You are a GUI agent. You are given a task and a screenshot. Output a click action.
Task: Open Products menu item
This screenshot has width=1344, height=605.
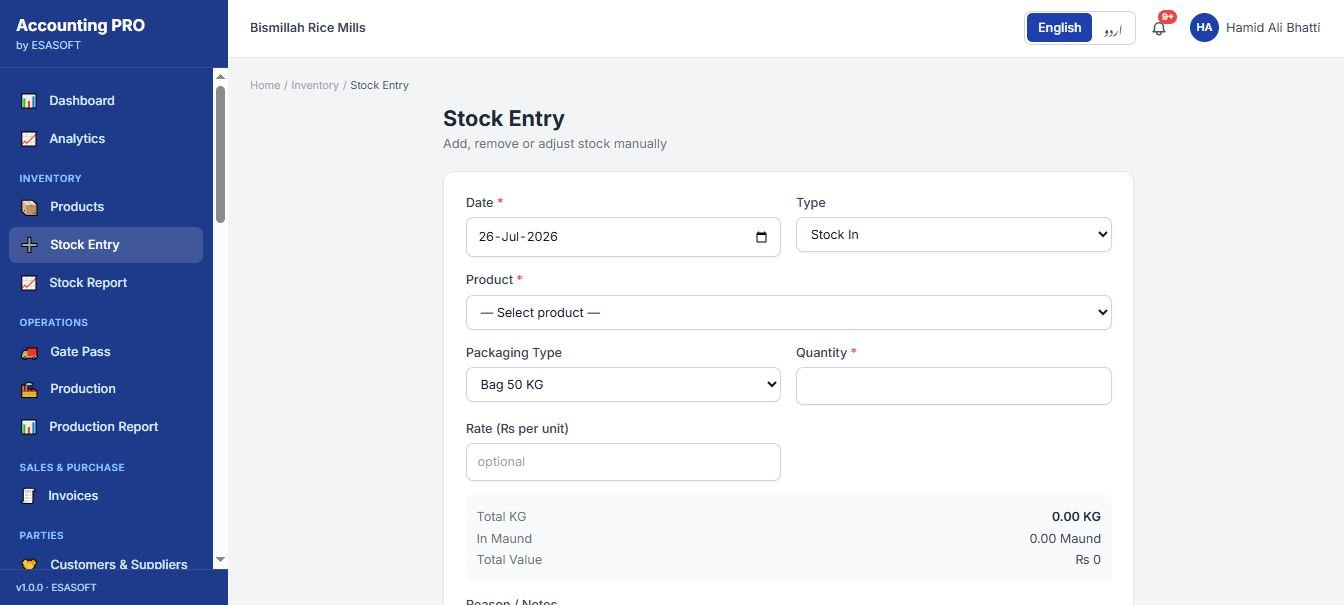pos(106,207)
